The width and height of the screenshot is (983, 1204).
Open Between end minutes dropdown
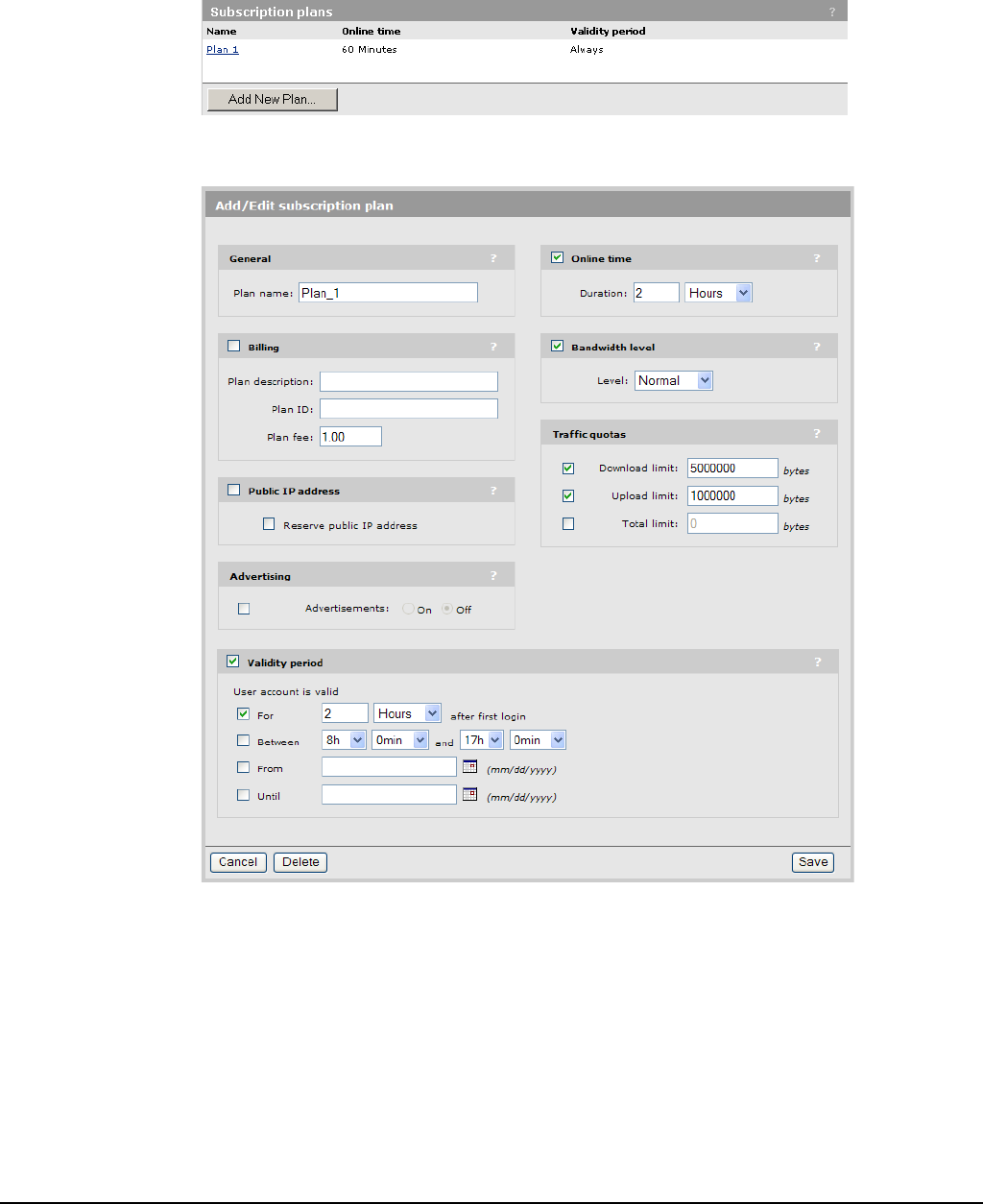pos(538,740)
